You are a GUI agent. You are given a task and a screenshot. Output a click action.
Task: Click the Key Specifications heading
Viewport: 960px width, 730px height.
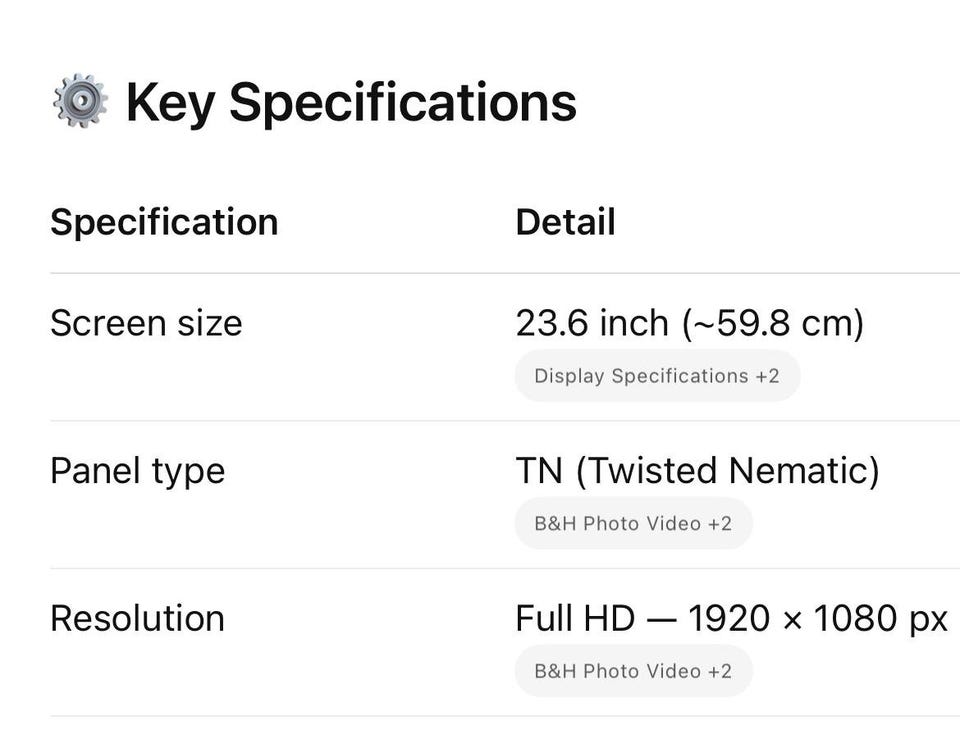tap(350, 102)
